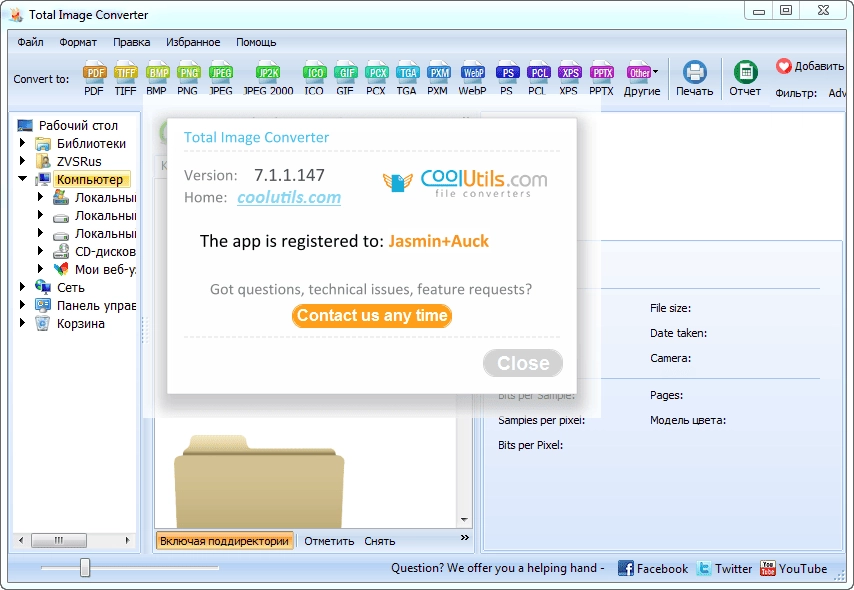The width and height of the screenshot is (854, 590).
Task: Expand the ZVSRus tree node
Action: click(22, 161)
